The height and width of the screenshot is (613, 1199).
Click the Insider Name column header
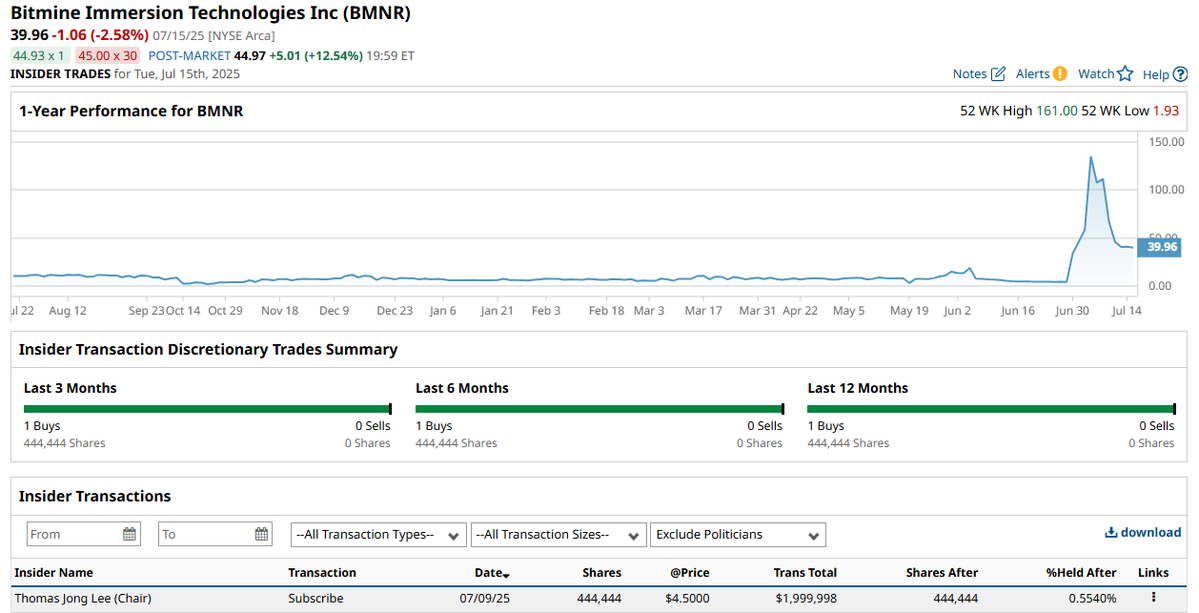pos(54,572)
